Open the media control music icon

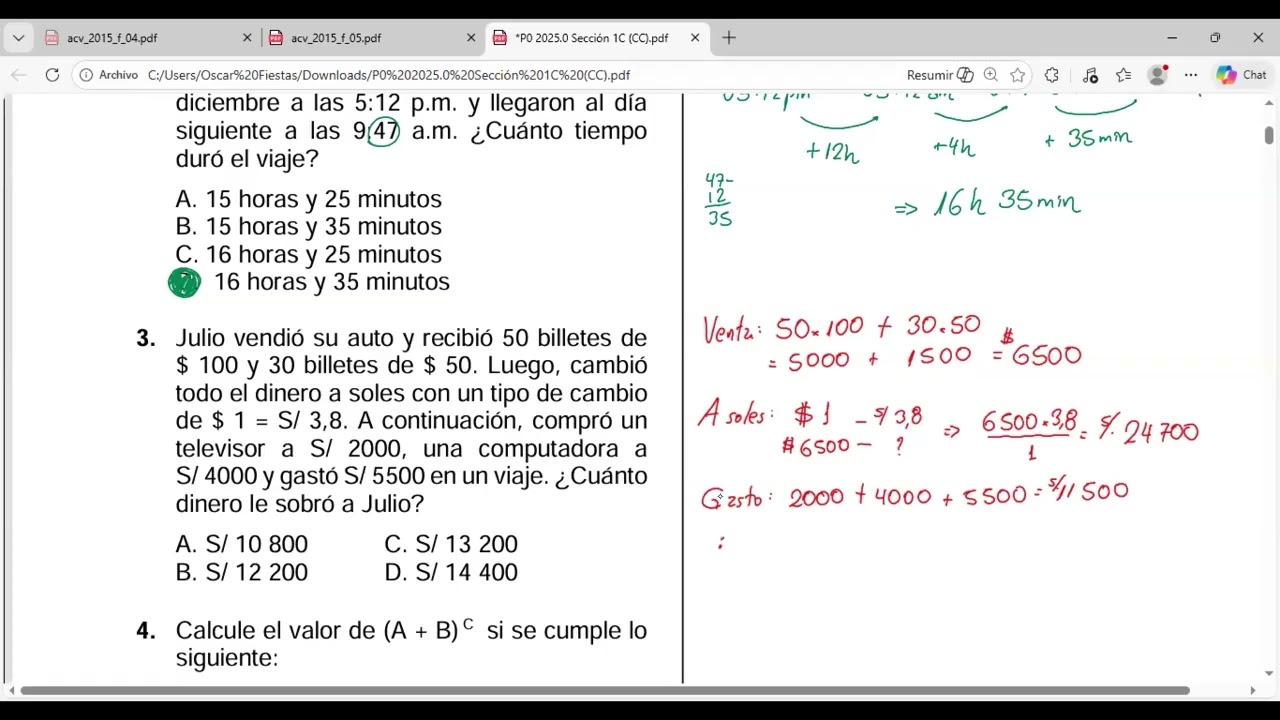click(x=1090, y=75)
